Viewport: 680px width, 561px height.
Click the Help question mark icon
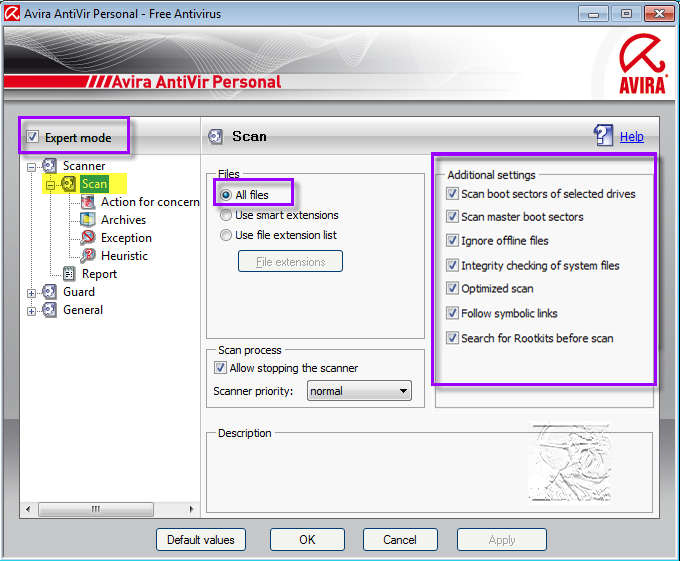tap(603, 136)
